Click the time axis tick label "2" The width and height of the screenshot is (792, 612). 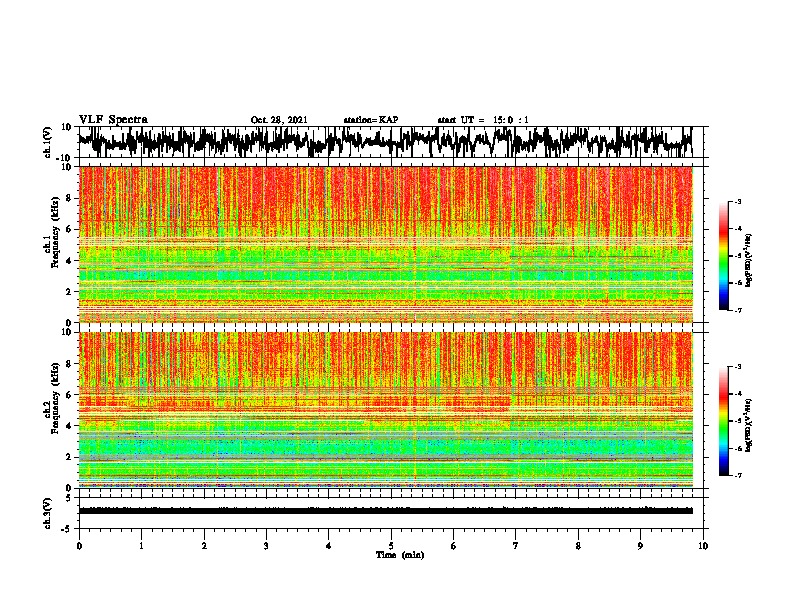point(204,546)
